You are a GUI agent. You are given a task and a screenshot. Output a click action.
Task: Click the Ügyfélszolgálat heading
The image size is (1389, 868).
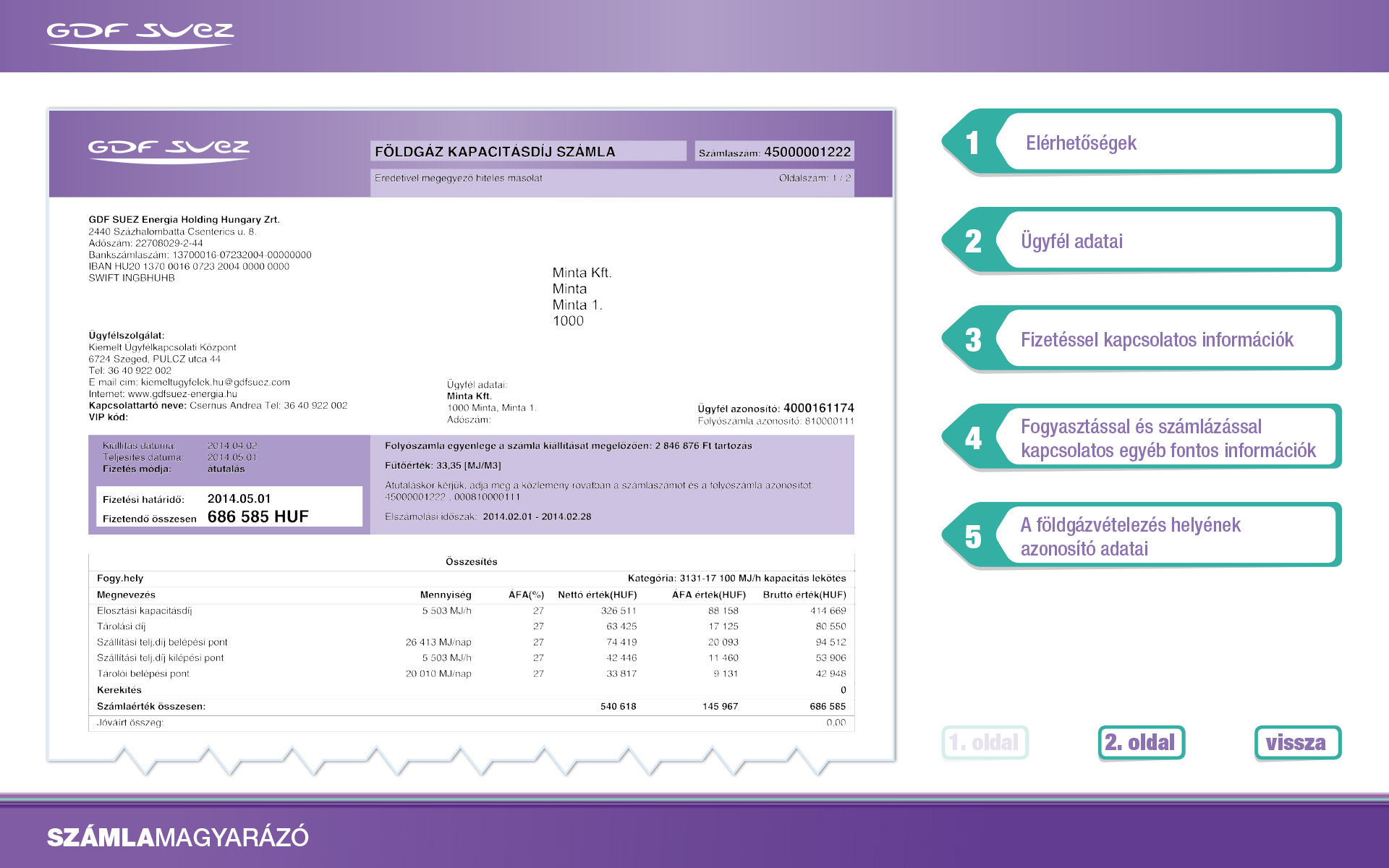click(x=127, y=335)
